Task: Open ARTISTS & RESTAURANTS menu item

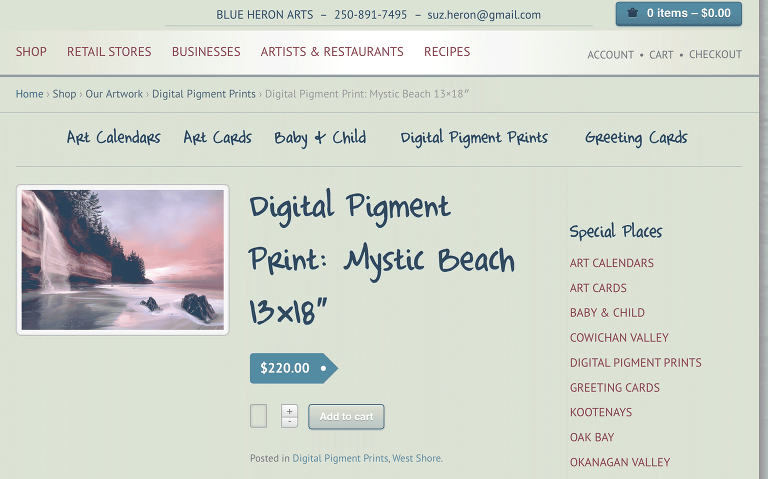Action: tap(332, 51)
